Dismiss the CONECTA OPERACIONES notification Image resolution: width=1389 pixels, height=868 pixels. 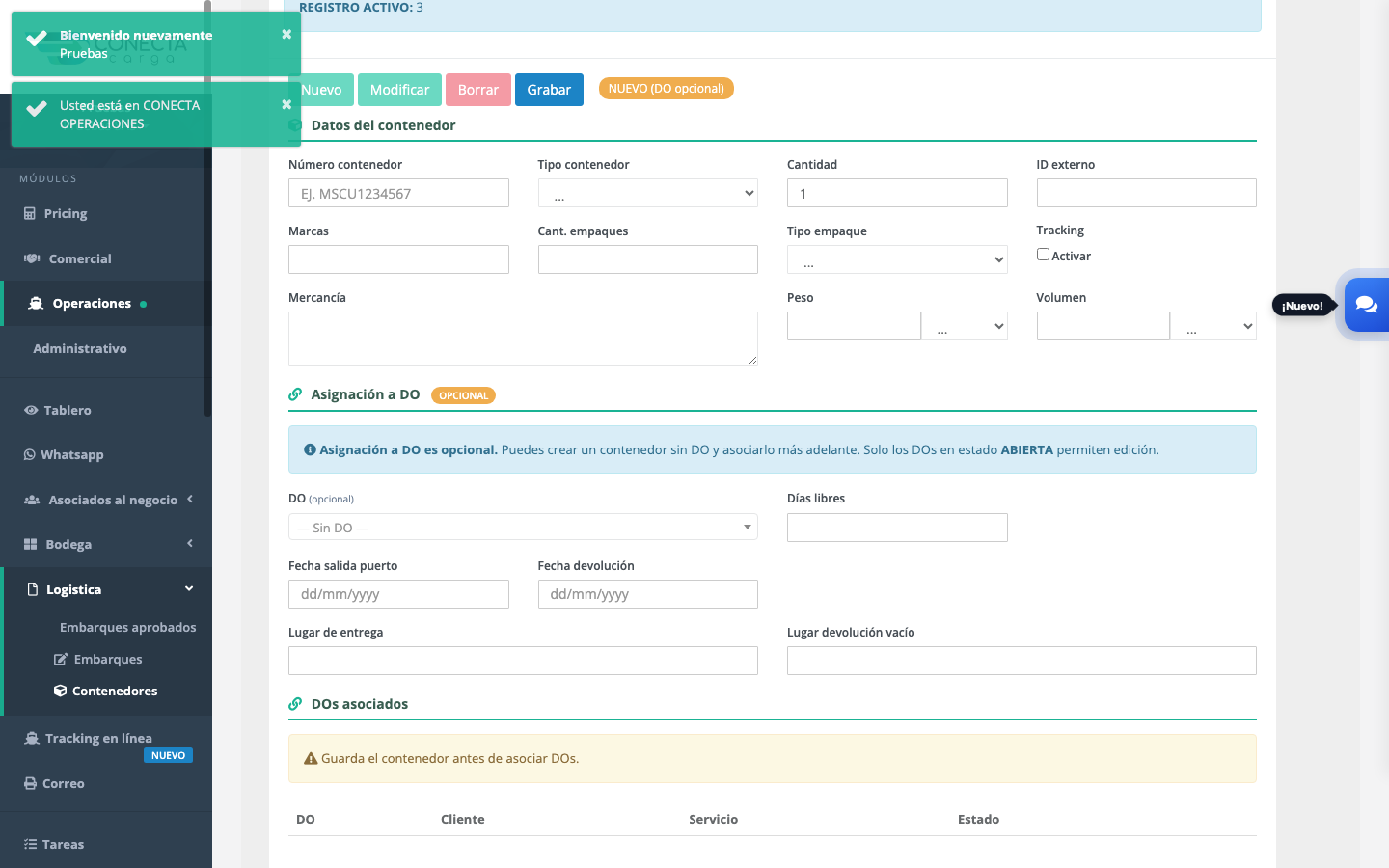286,104
